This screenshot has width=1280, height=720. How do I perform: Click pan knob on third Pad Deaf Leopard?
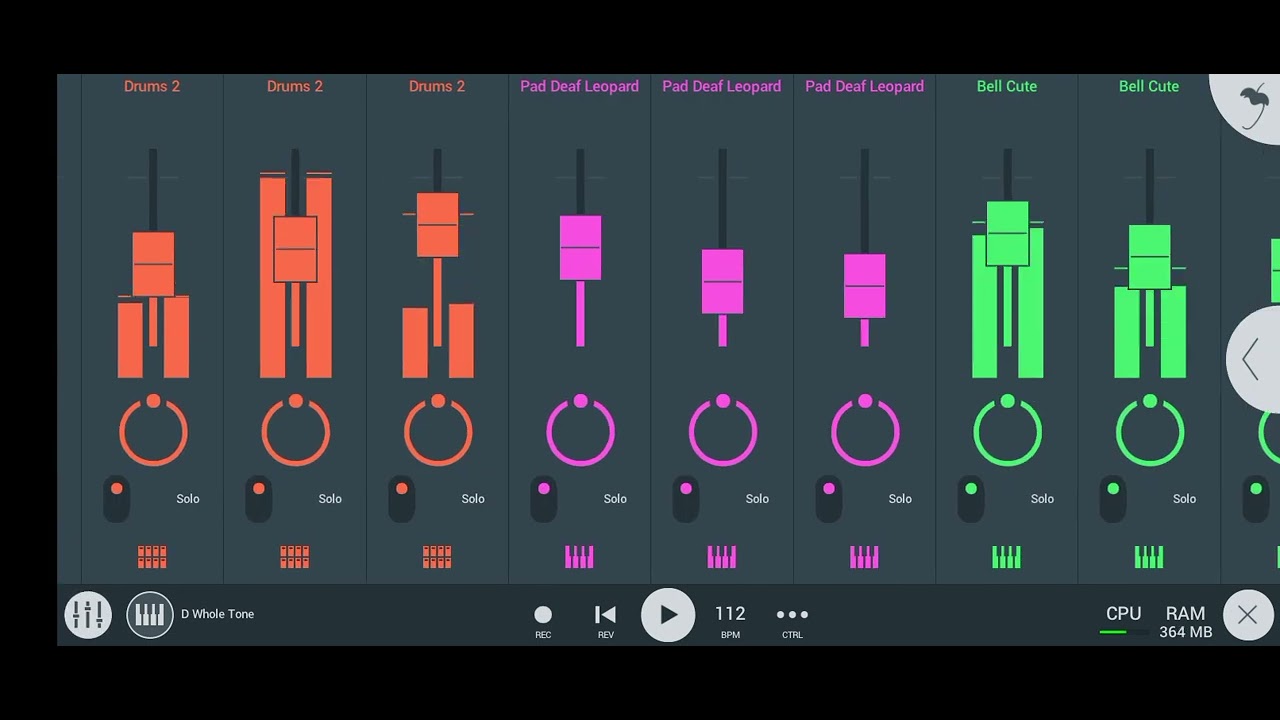tap(865, 431)
